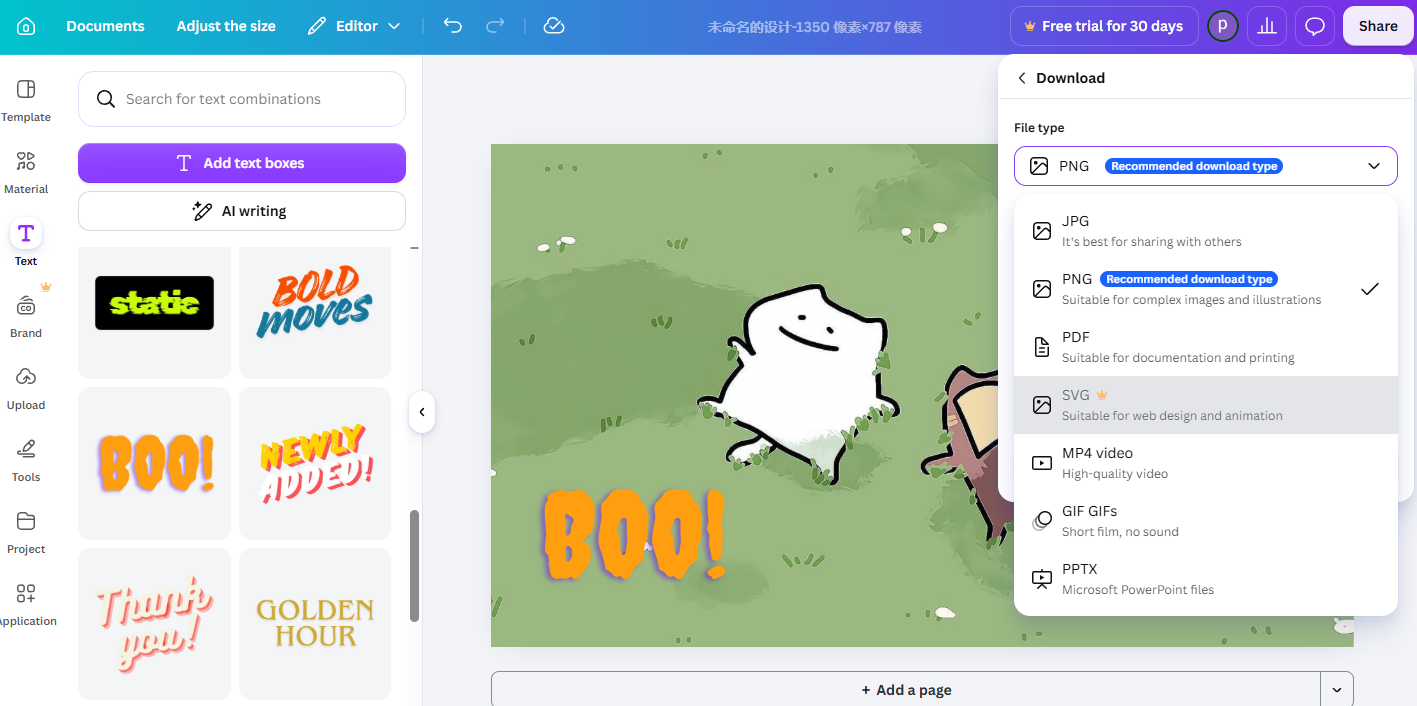The image size is (1417, 706).
Task: Click the Add a page button
Action: pyautogui.click(x=906, y=690)
